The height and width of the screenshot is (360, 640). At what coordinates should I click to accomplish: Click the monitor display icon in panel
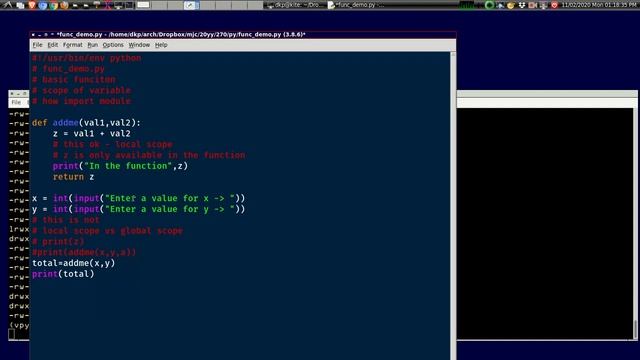tap(118, 5)
